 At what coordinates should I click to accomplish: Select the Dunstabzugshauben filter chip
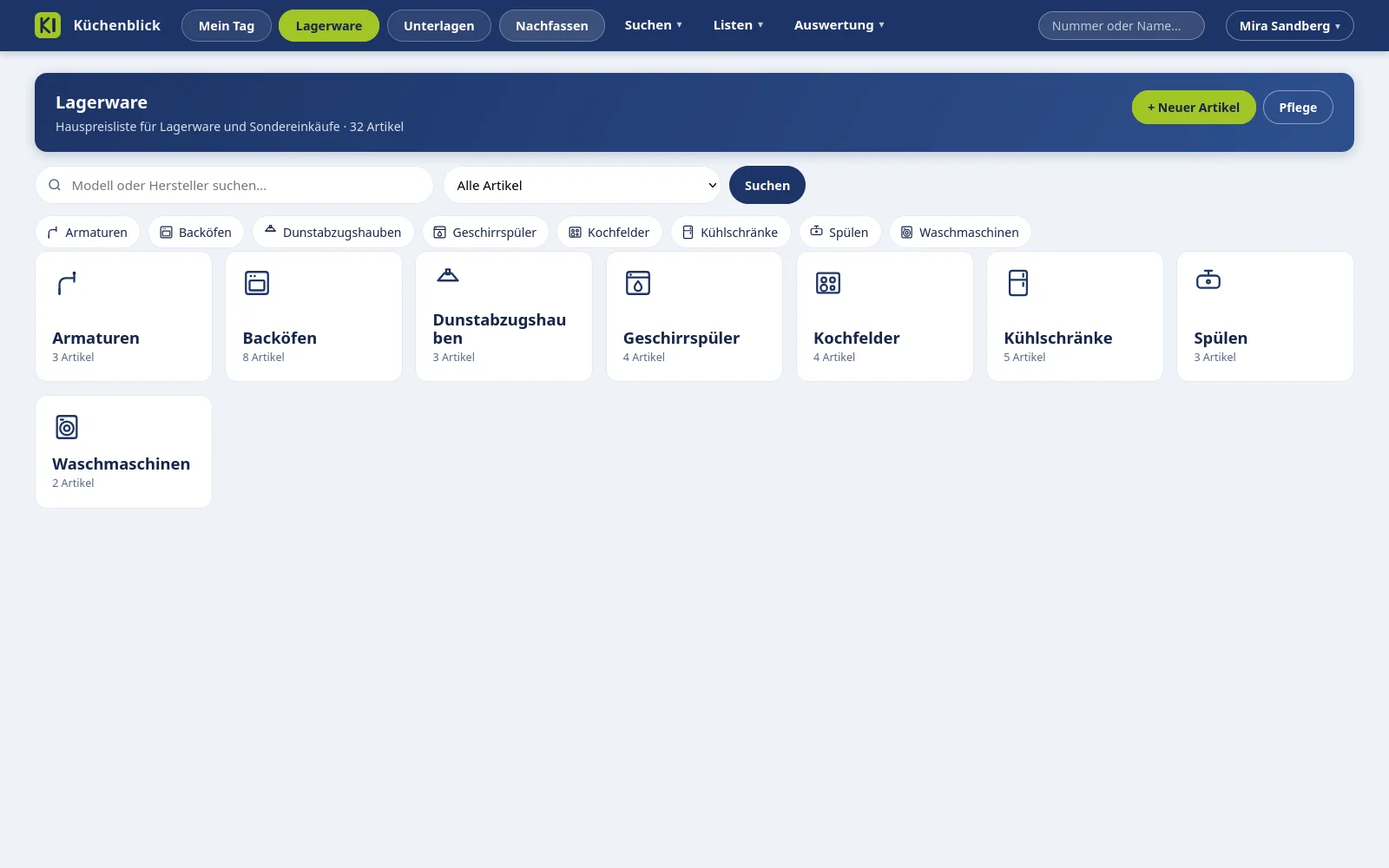coord(333,233)
